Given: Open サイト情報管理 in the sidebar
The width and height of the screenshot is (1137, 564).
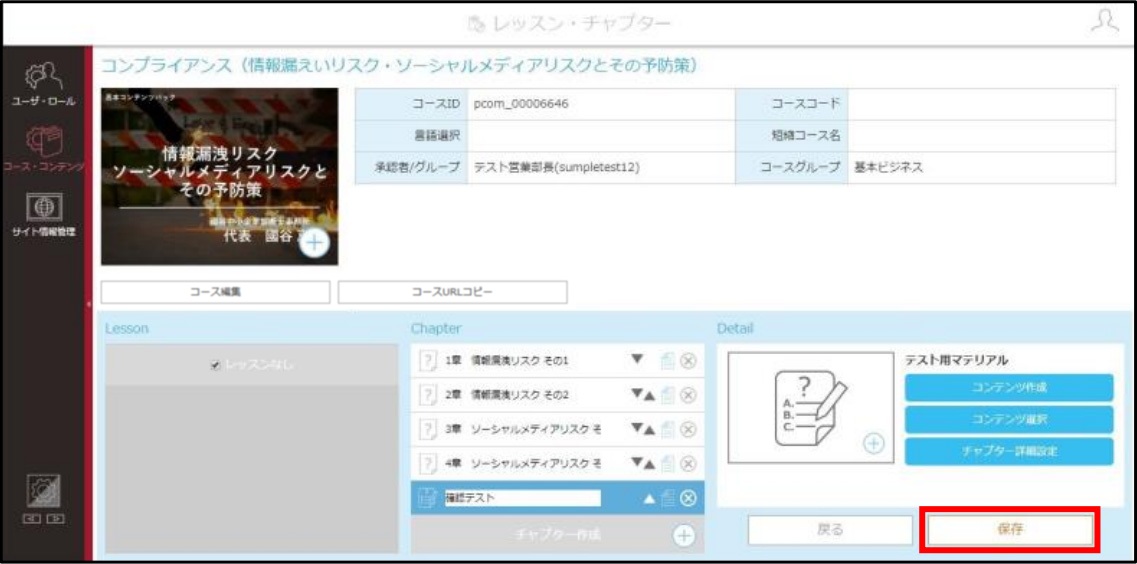Looking at the screenshot, I should coord(43,215).
